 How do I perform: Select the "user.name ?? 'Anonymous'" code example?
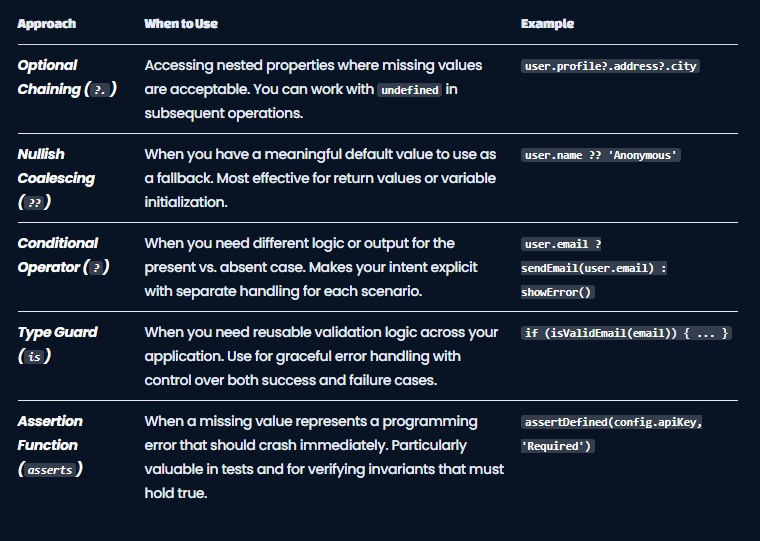tap(601, 155)
